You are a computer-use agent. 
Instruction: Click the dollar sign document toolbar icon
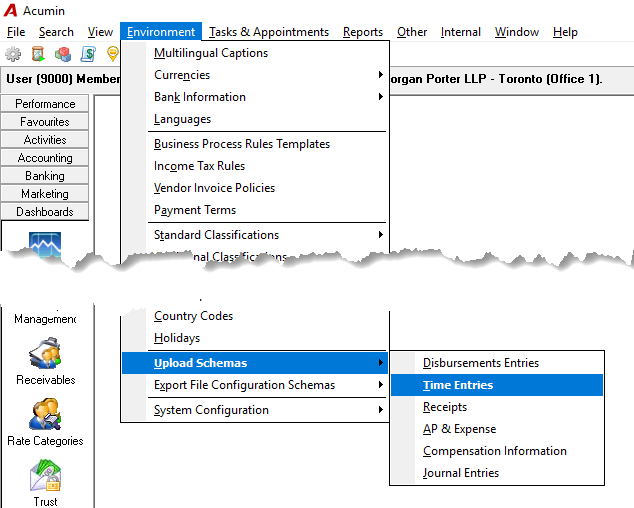(88, 54)
